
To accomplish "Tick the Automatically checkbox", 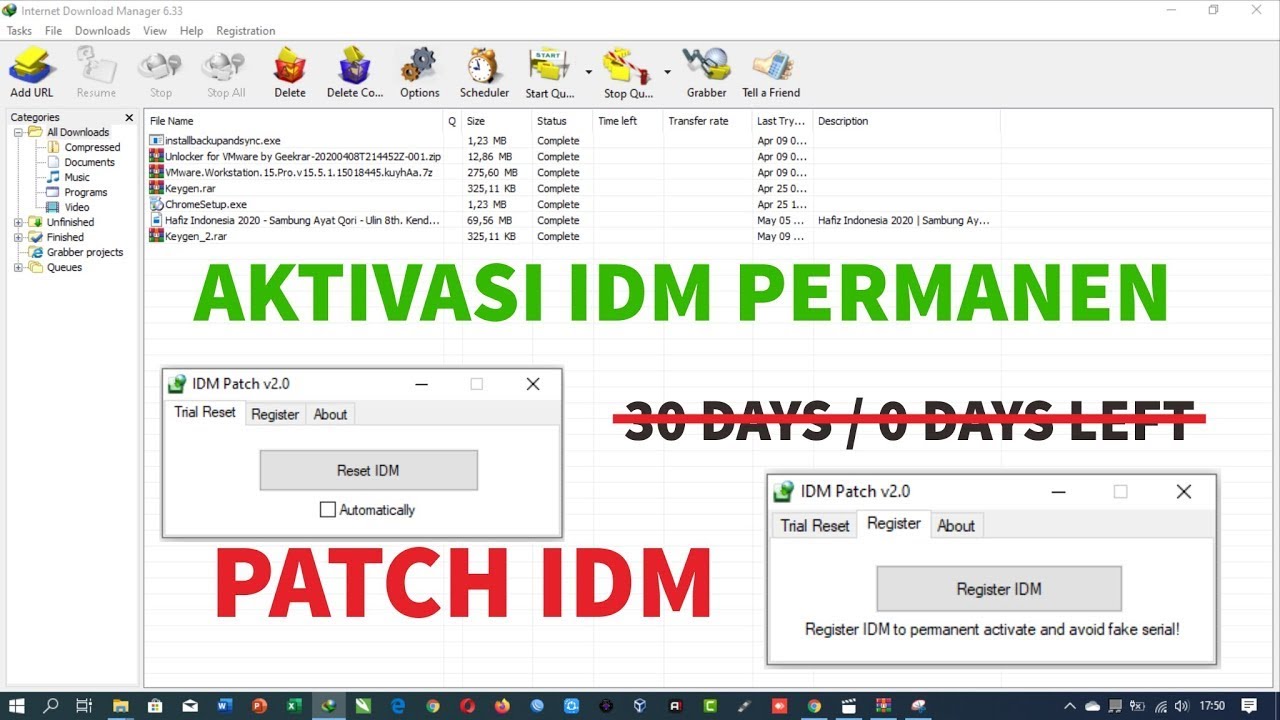I will pos(327,510).
